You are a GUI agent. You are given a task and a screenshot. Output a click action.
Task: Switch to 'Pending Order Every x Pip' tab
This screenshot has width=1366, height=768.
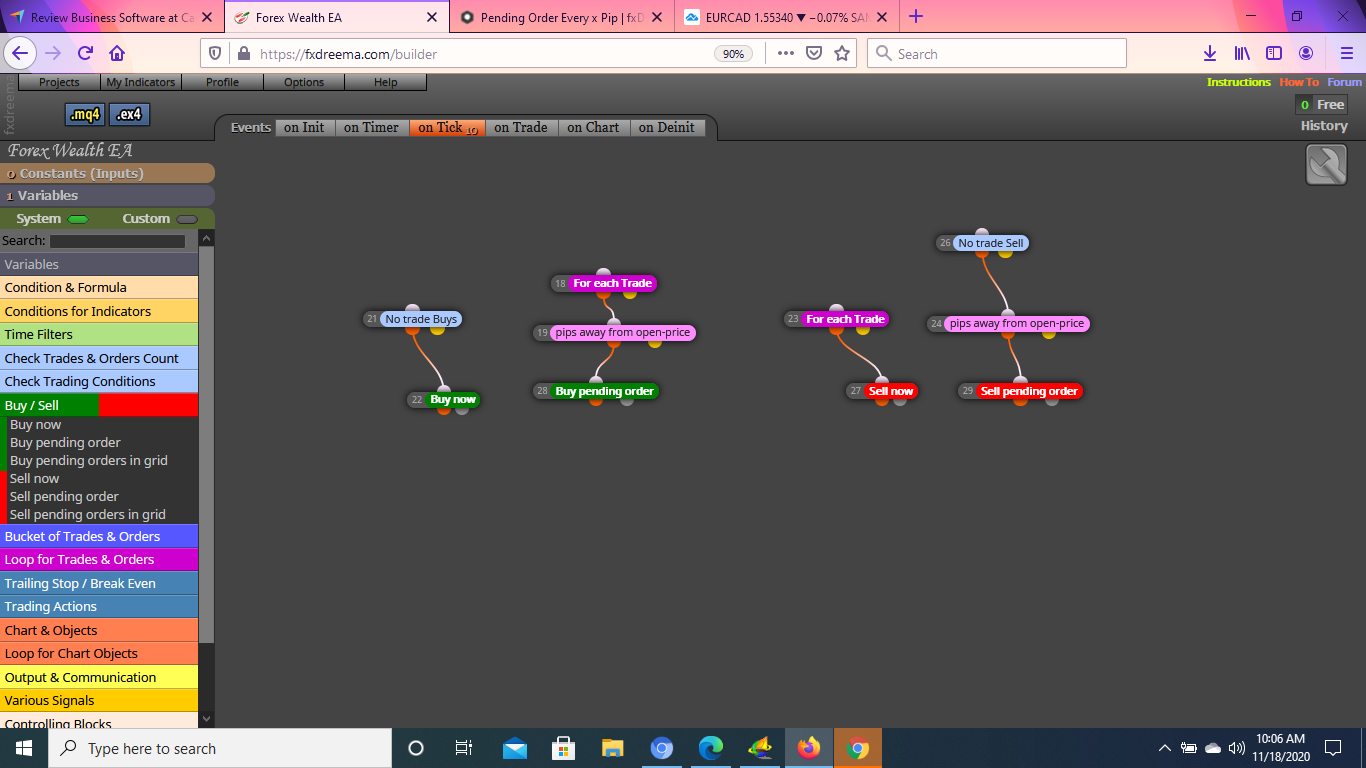(563, 17)
